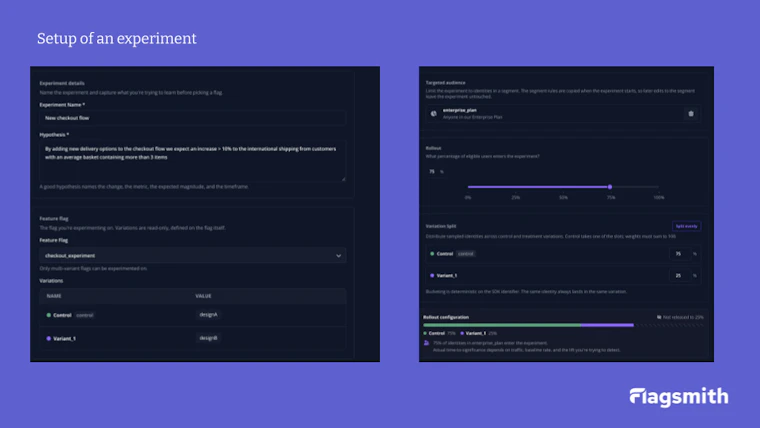Click the rollout slider handle at 75%
The image size is (760, 428).
(x=610, y=187)
